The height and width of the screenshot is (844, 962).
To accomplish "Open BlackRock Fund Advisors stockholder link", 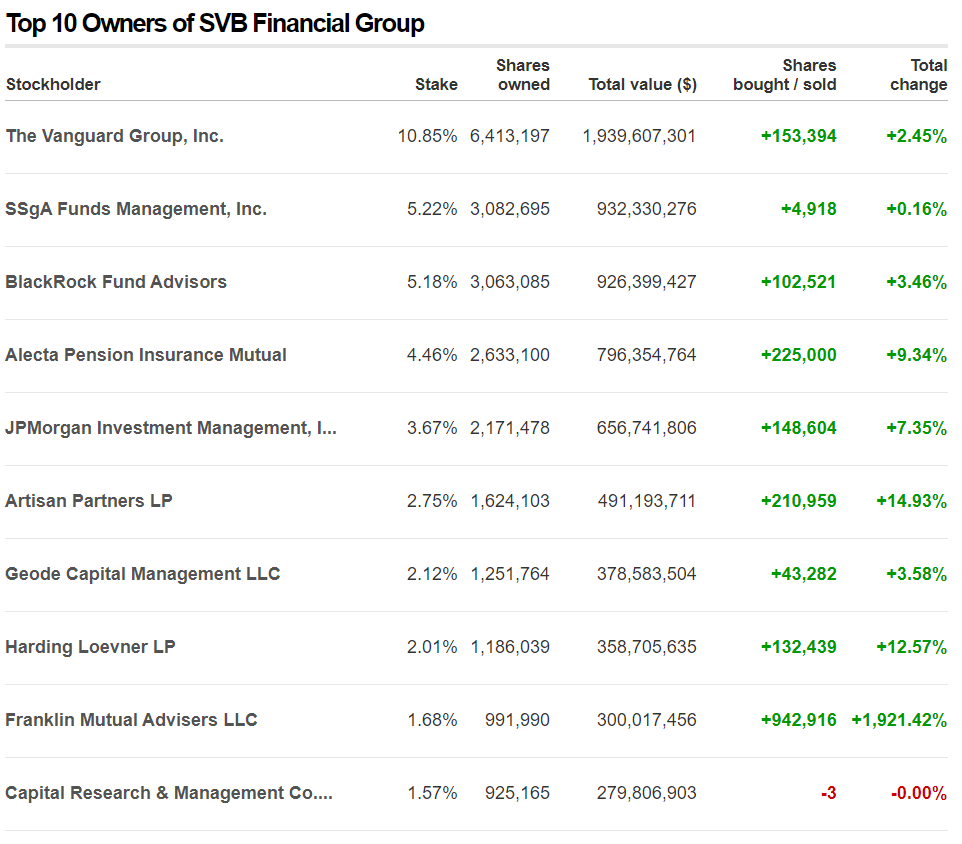I will click(x=116, y=282).
